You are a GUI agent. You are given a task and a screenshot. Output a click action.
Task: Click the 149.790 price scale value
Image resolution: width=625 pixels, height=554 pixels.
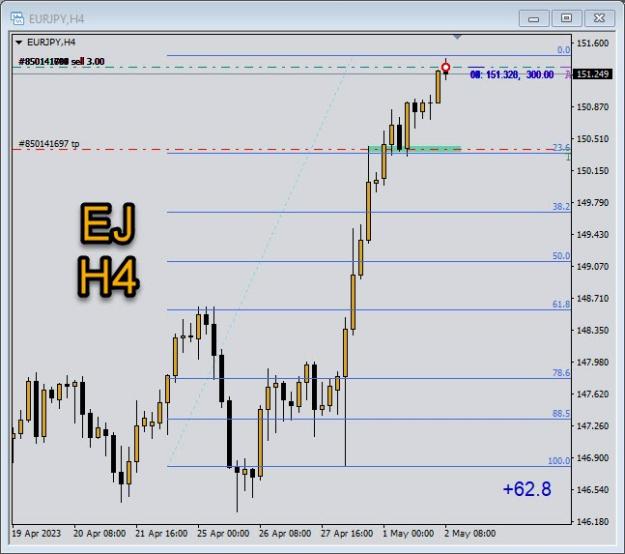coord(593,202)
